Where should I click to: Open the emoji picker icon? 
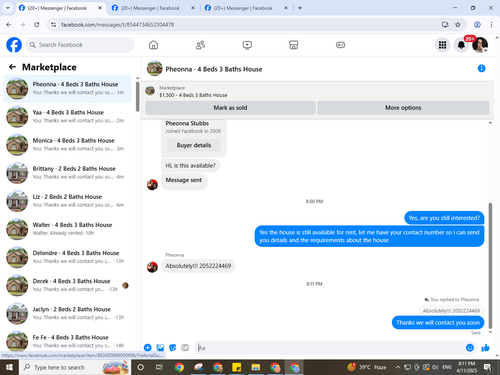coord(470,348)
